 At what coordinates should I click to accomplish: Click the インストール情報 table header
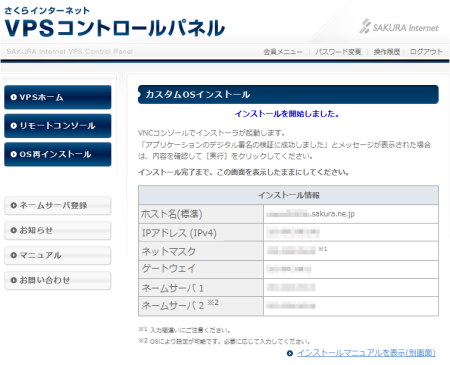click(288, 195)
